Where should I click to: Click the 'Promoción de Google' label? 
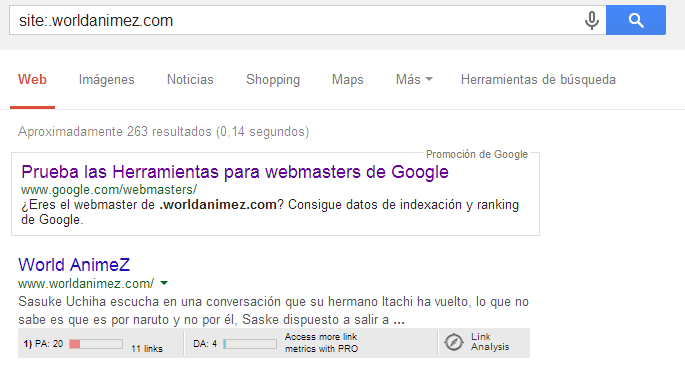[477, 154]
